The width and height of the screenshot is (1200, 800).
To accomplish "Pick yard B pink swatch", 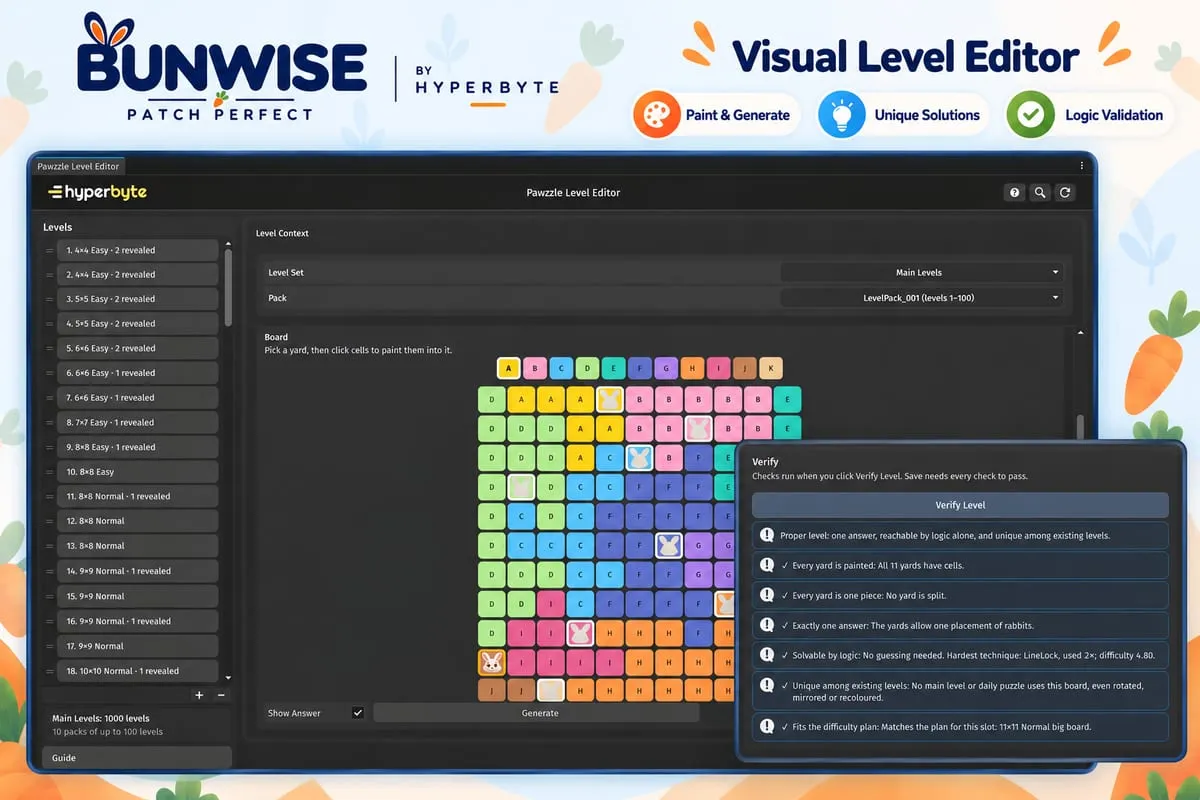I will tap(535, 368).
